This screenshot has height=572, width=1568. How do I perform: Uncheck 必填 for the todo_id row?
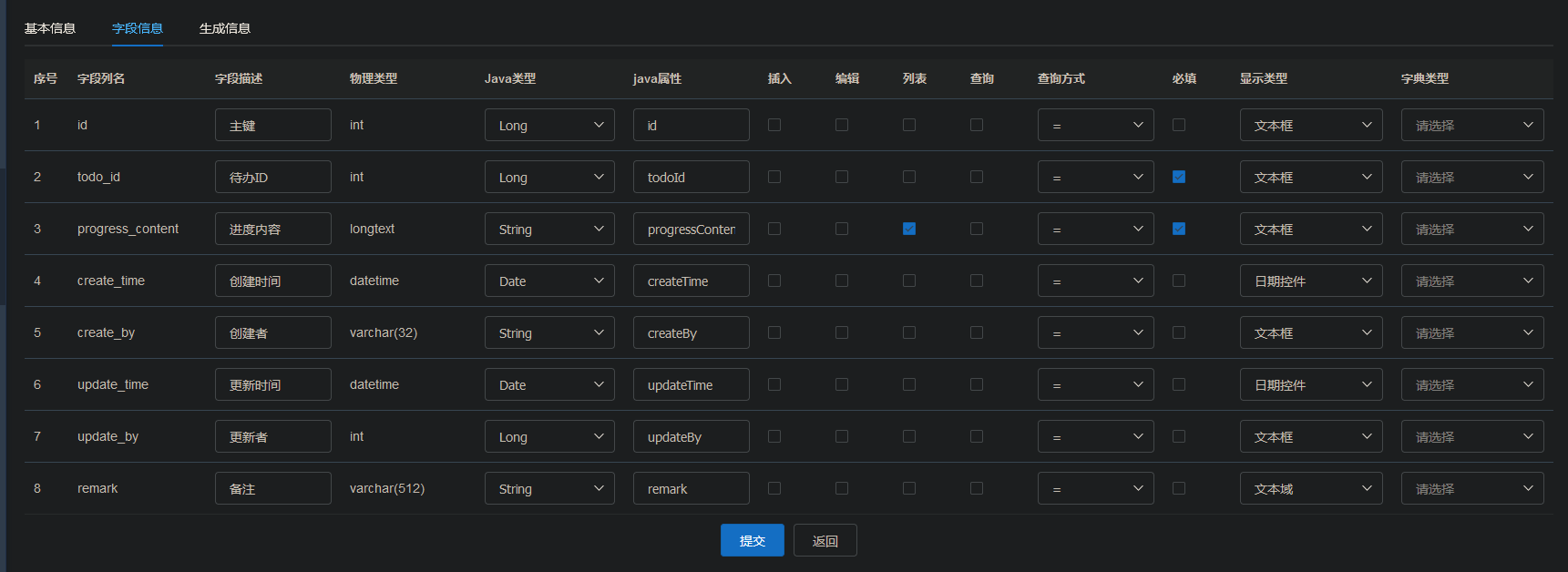click(x=1178, y=177)
